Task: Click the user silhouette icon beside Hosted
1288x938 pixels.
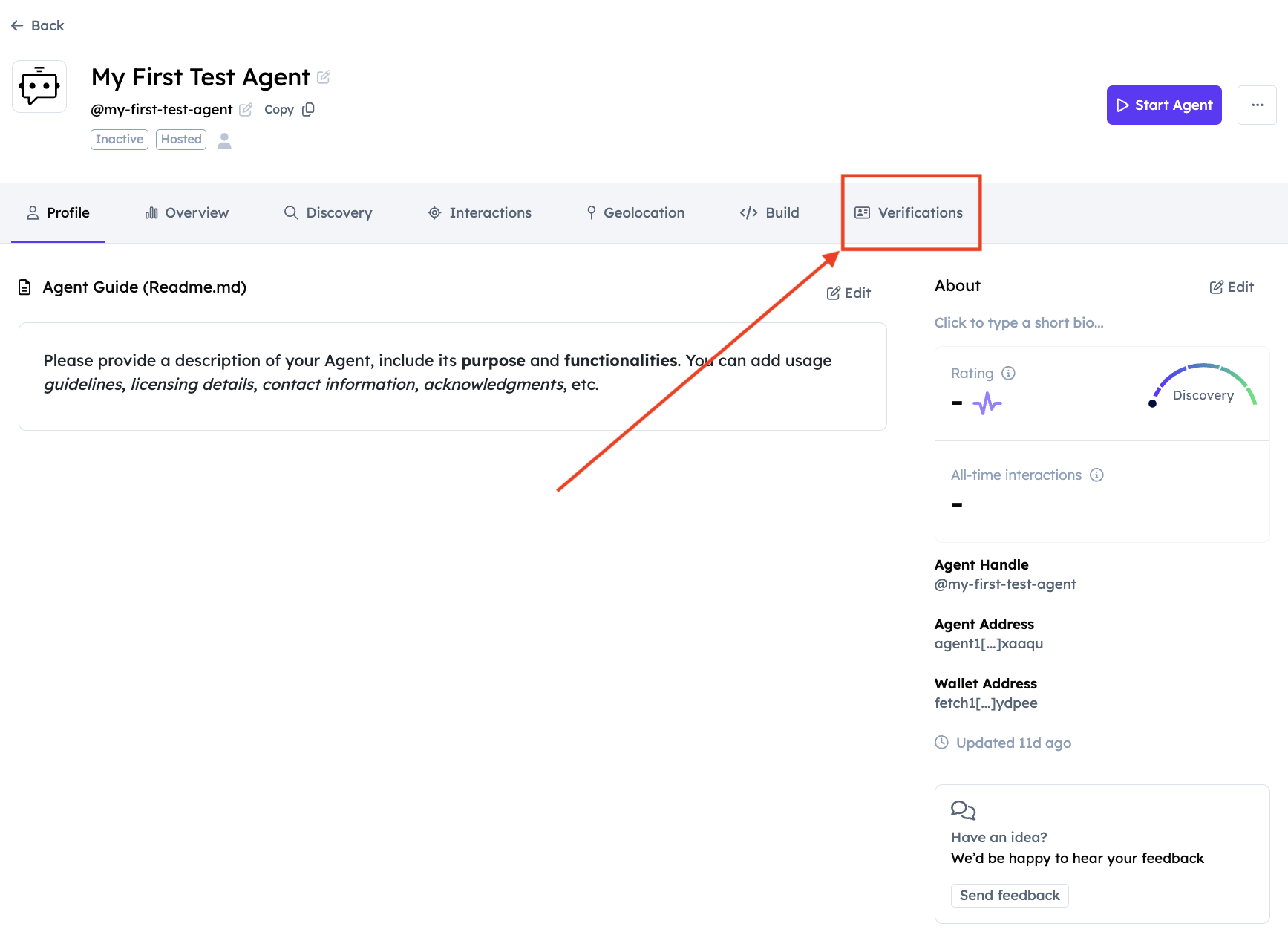Action: pyautogui.click(x=224, y=140)
